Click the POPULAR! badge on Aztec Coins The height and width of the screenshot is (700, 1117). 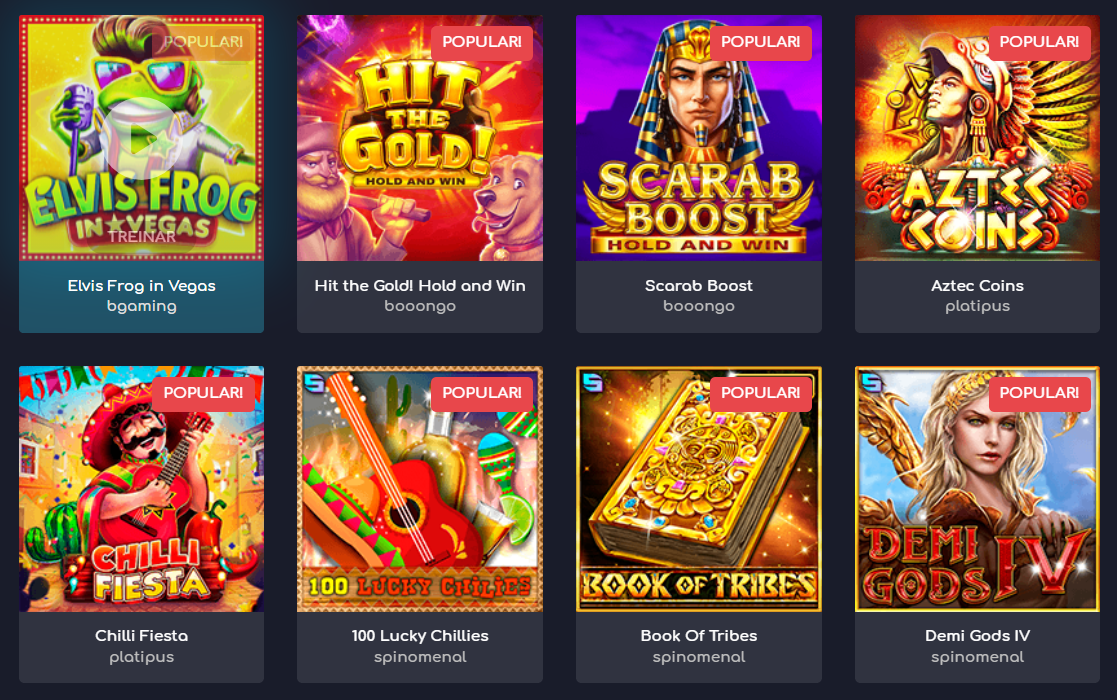coord(1039,43)
